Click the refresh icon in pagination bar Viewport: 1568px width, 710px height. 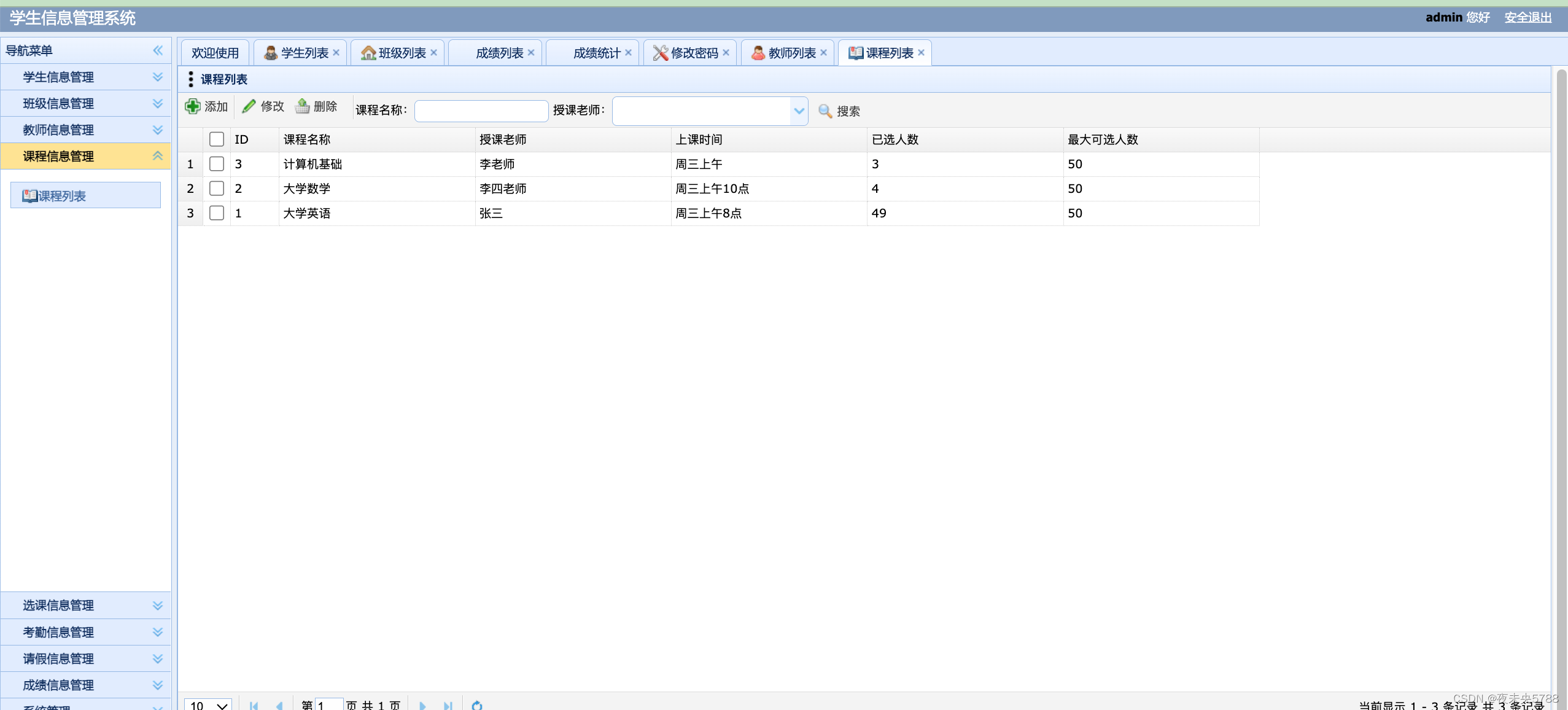point(477,704)
